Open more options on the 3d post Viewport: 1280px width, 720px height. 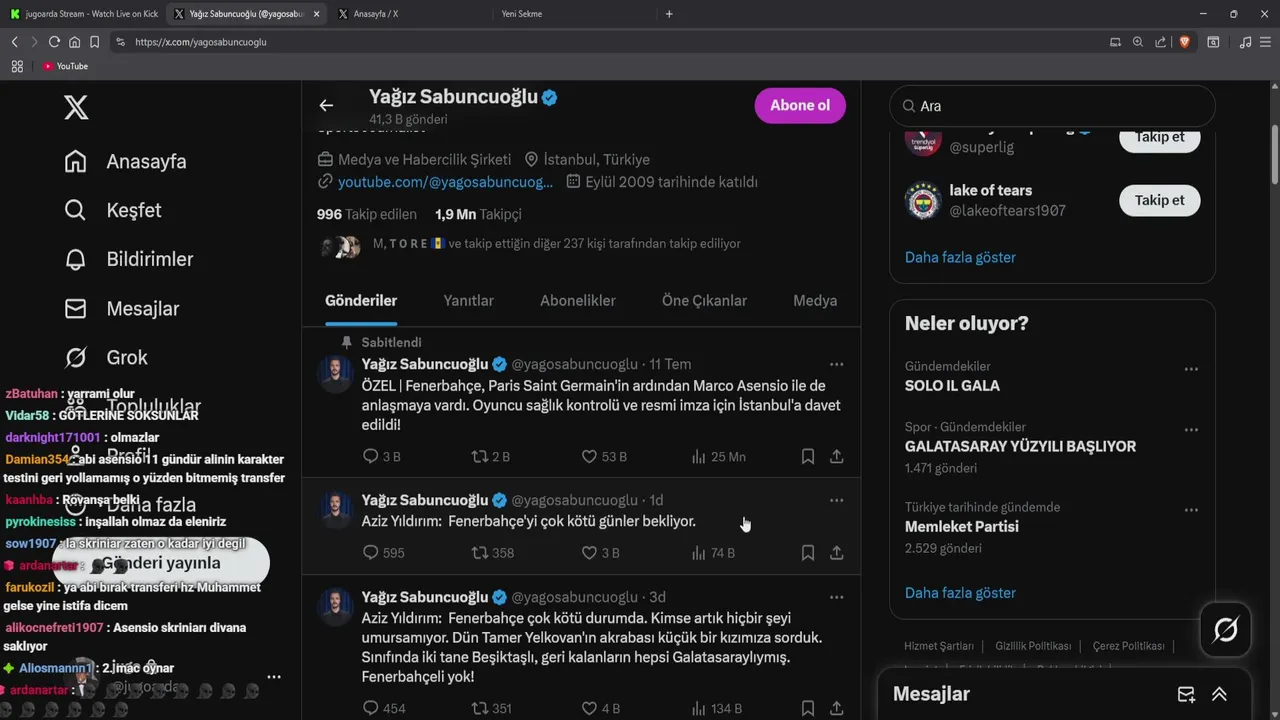tap(837, 597)
